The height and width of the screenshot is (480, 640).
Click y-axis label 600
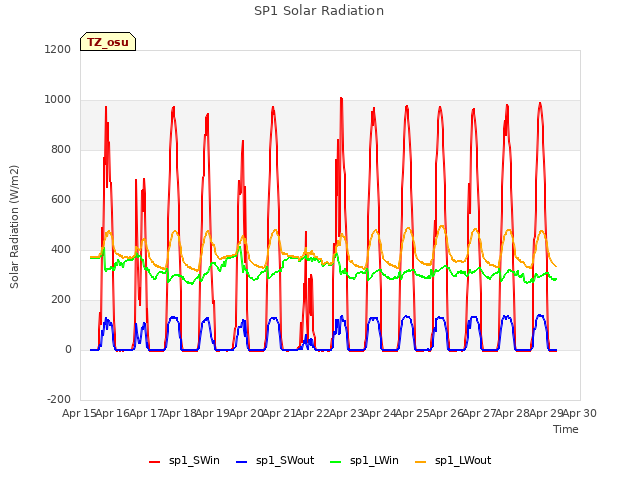61,200
